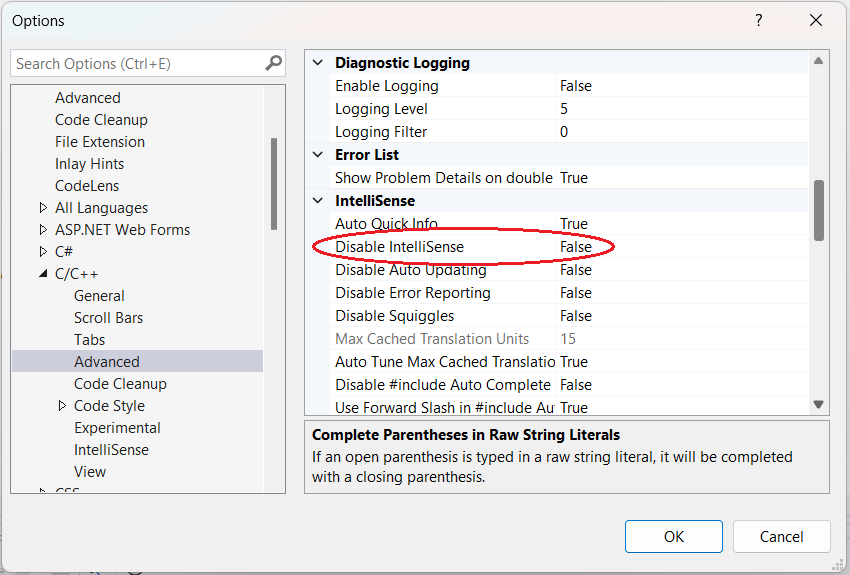
Task: Expand the Code Style node
Action: [x=62, y=406]
